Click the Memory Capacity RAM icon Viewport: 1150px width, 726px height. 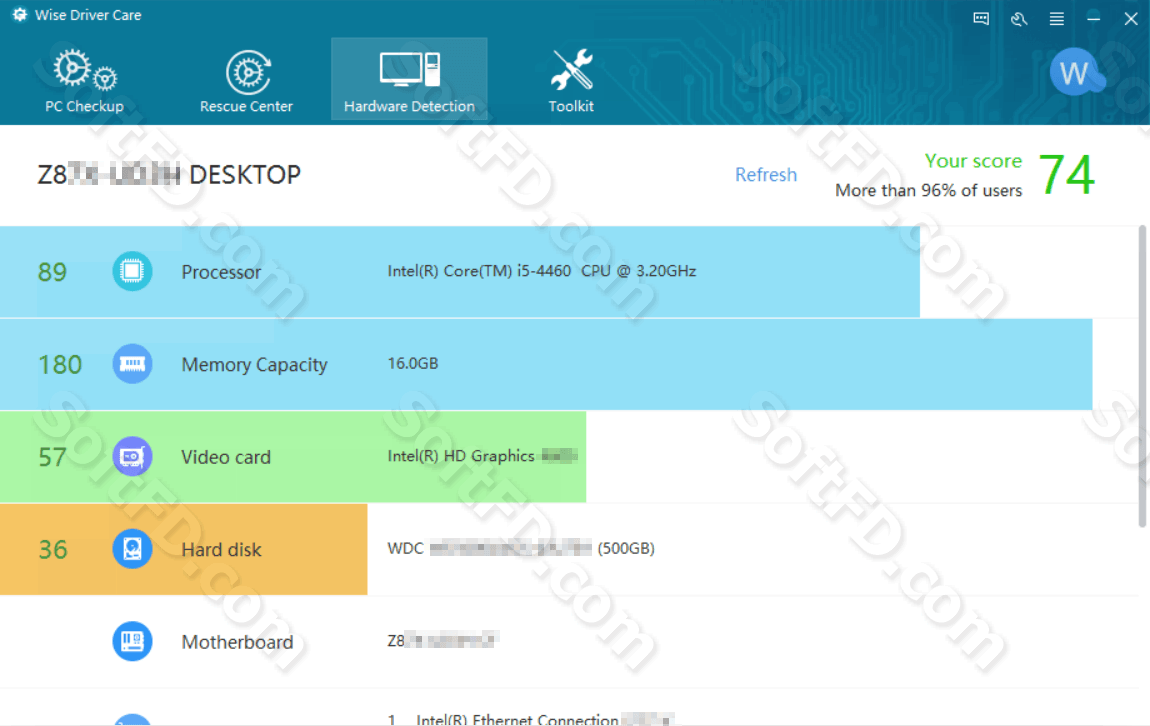coord(132,364)
